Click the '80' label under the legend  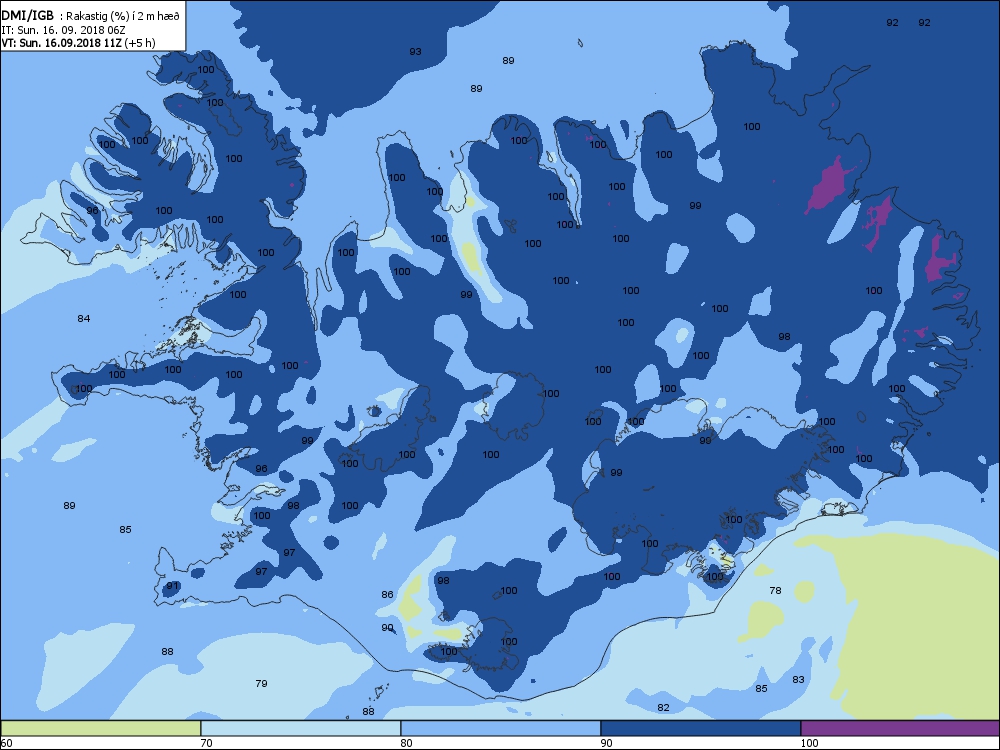(406, 743)
